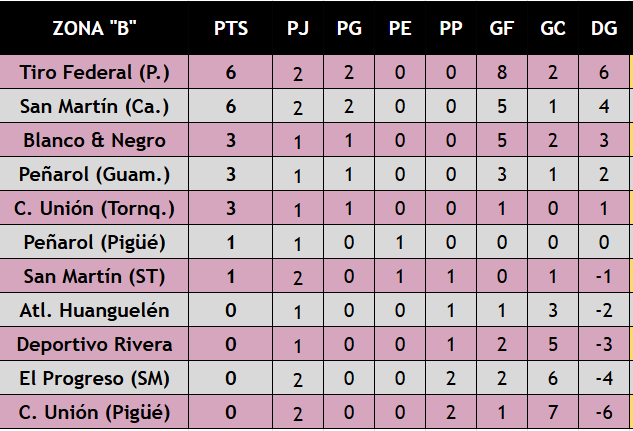The width and height of the screenshot is (633, 431).
Task: Select the Blanco & Negro row label
Action: coord(95,141)
